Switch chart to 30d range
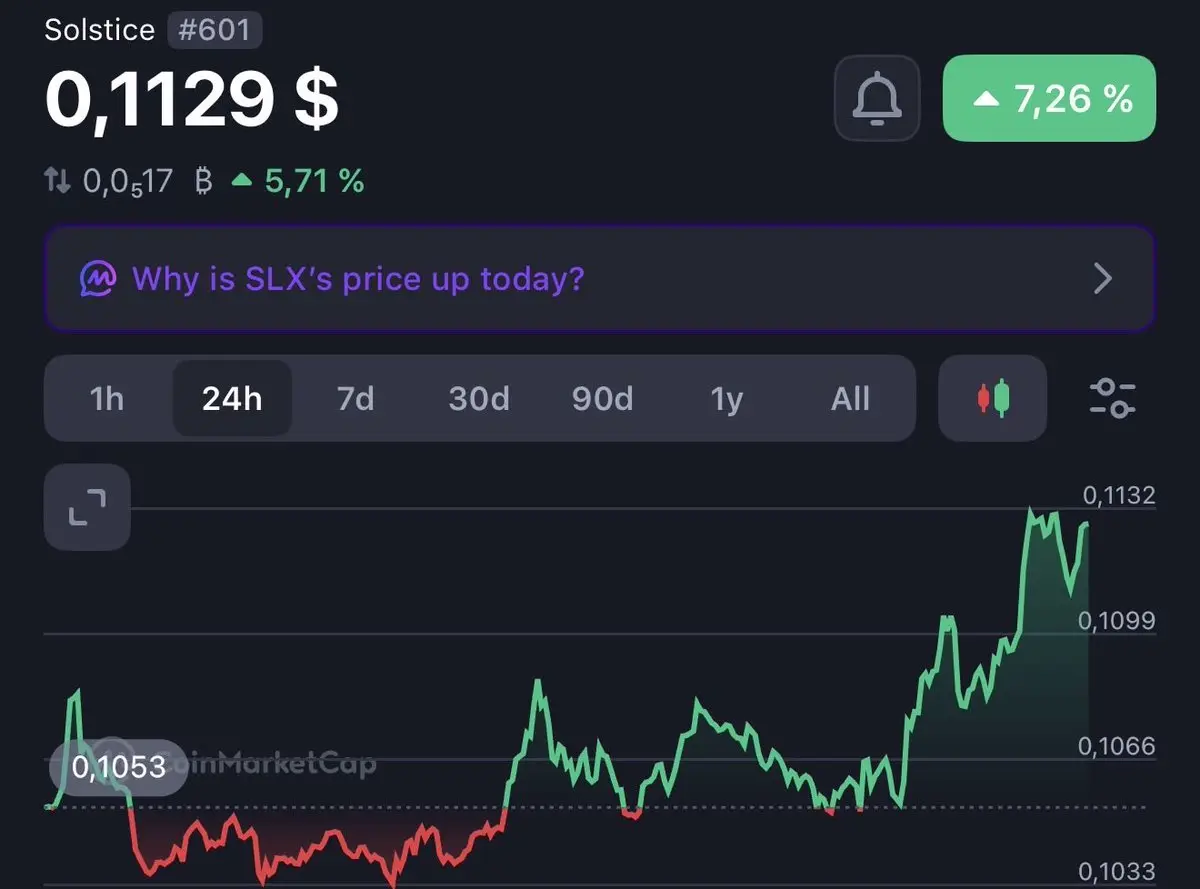The image size is (1200, 889). (x=479, y=399)
